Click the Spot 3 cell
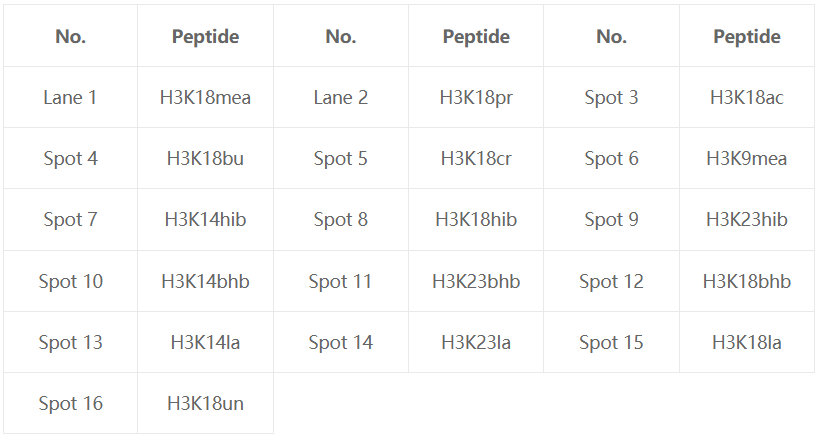Image resolution: width=821 pixels, height=440 pixels. (612, 97)
